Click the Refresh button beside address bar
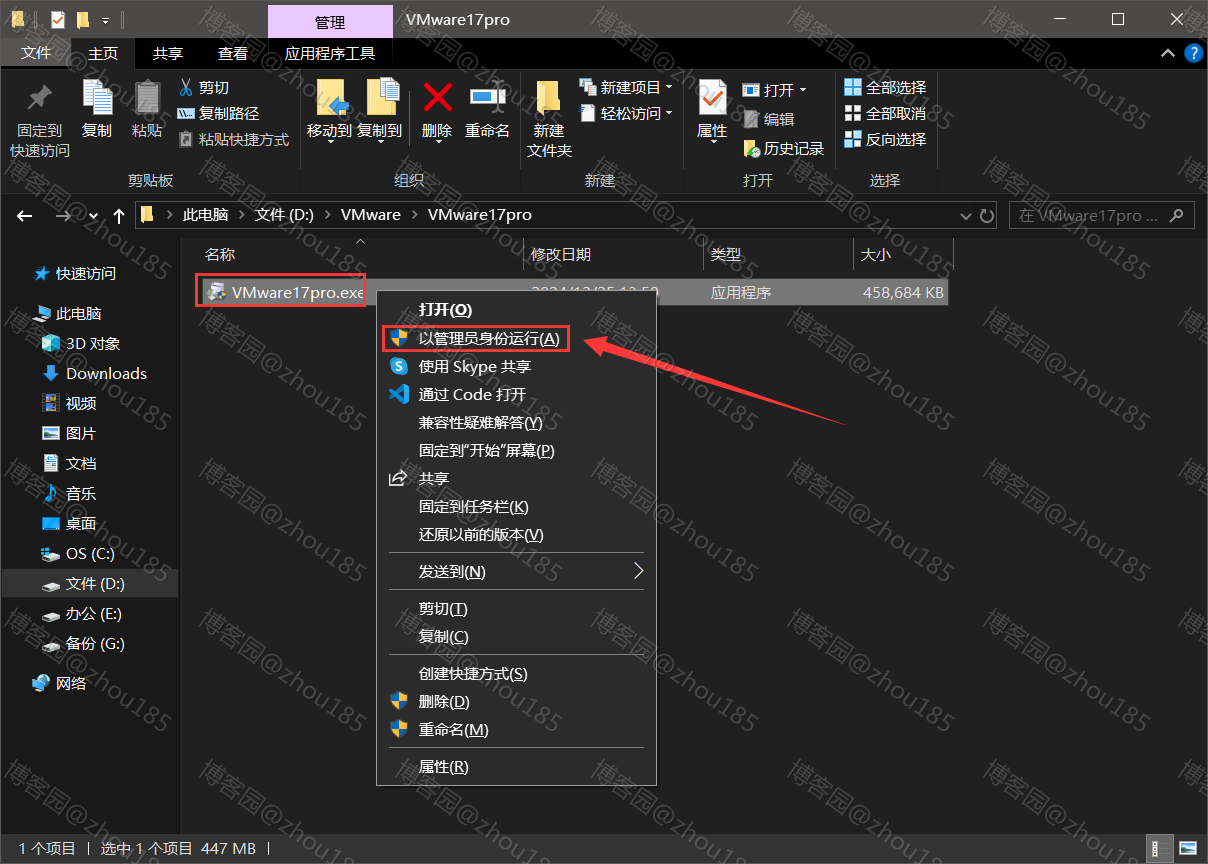 coord(988,215)
